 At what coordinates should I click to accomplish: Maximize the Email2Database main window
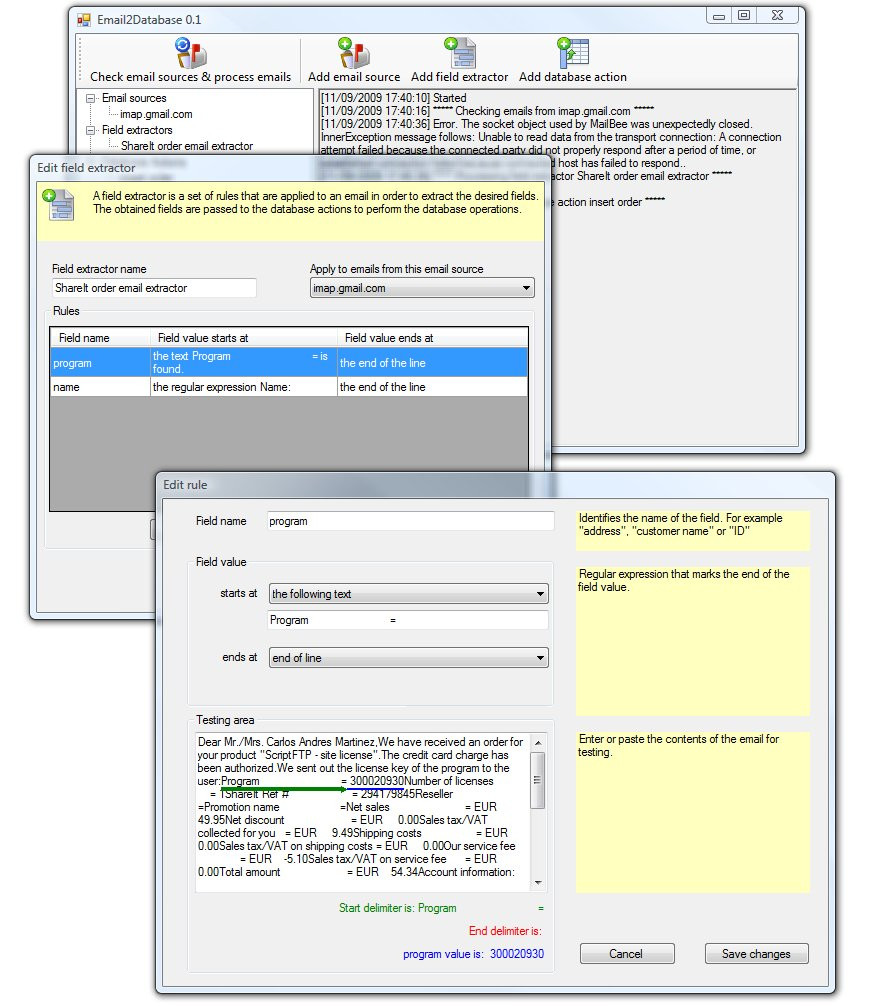[x=744, y=15]
